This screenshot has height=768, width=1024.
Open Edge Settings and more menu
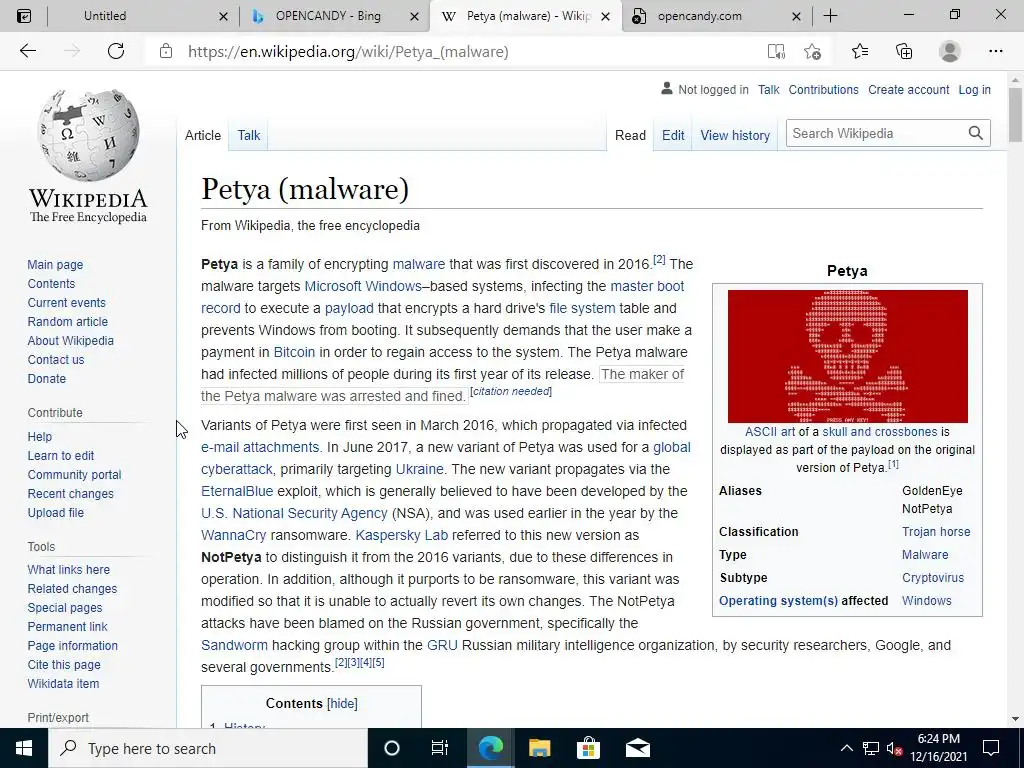[995, 51]
